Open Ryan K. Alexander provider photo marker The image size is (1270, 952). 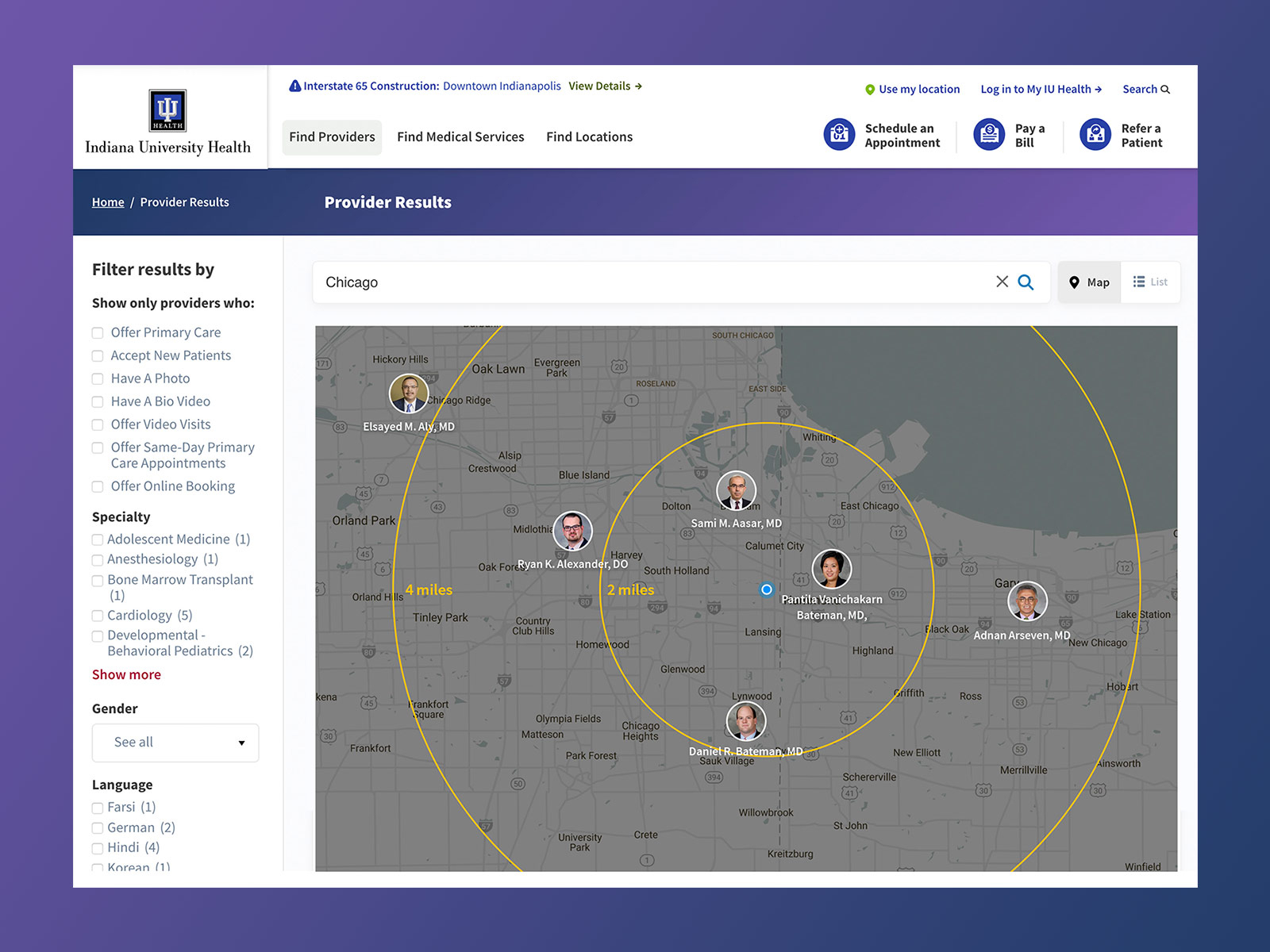pos(572,531)
